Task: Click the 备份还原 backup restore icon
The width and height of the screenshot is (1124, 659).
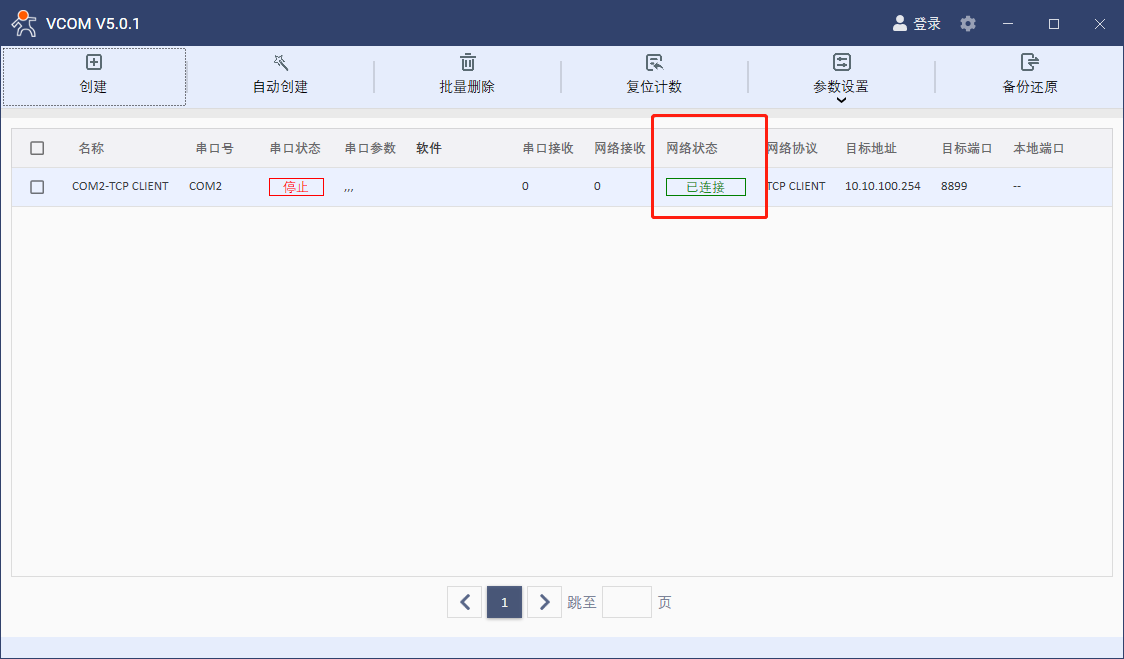Action: [1029, 63]
